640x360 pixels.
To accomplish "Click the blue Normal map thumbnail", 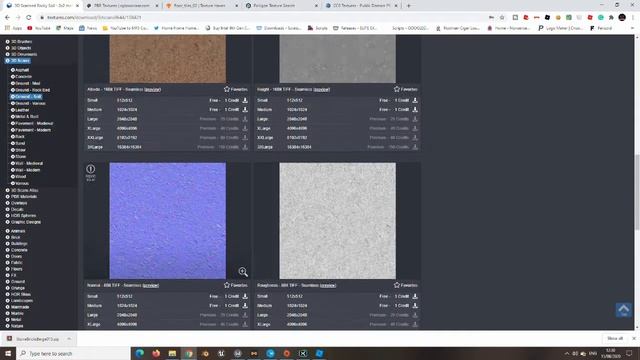I will [167, 221].
